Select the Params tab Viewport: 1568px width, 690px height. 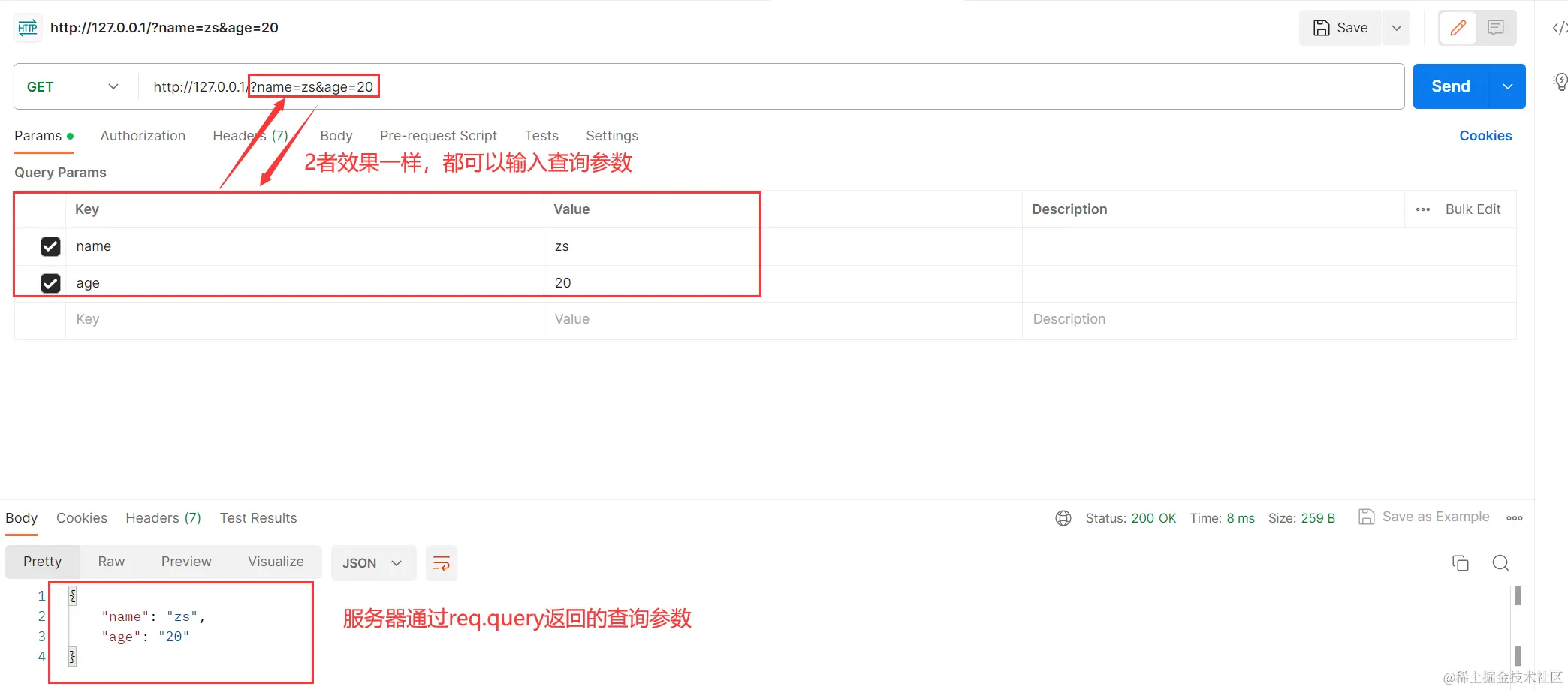(x=44, y=136)
